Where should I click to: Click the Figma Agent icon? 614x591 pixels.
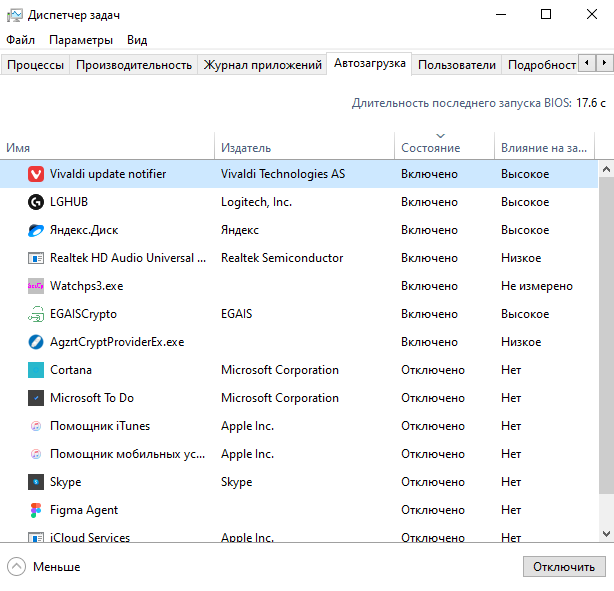36,510
